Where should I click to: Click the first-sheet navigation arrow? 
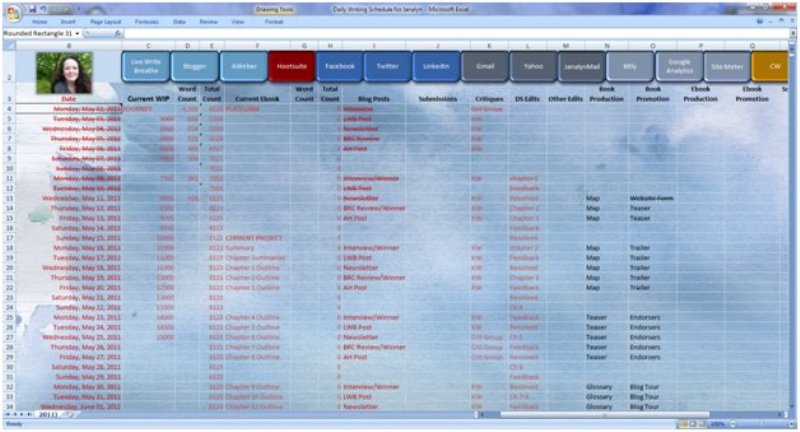7,415
